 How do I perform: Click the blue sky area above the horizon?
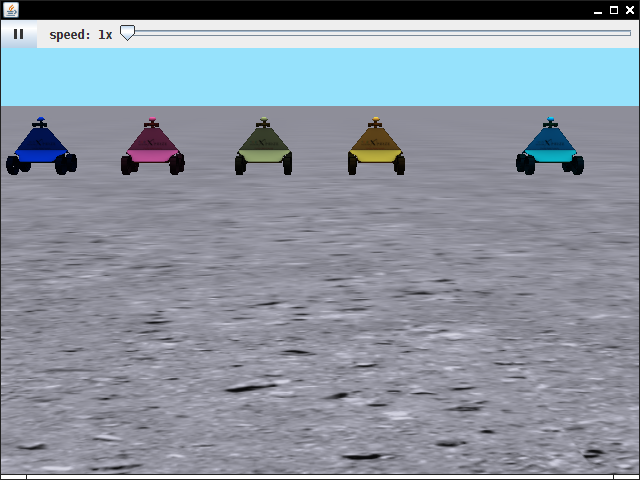(320, 76)
